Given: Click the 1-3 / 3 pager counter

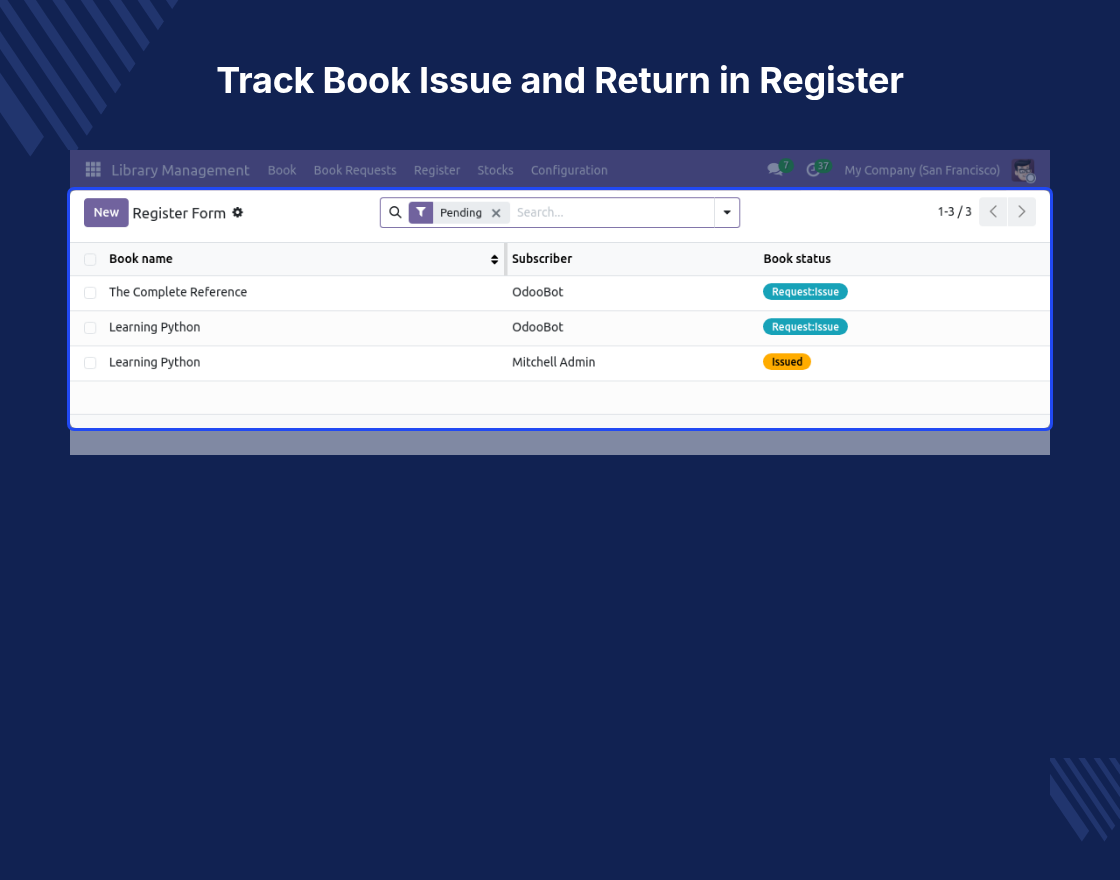Looking at the screenshot, I should 954,211.
